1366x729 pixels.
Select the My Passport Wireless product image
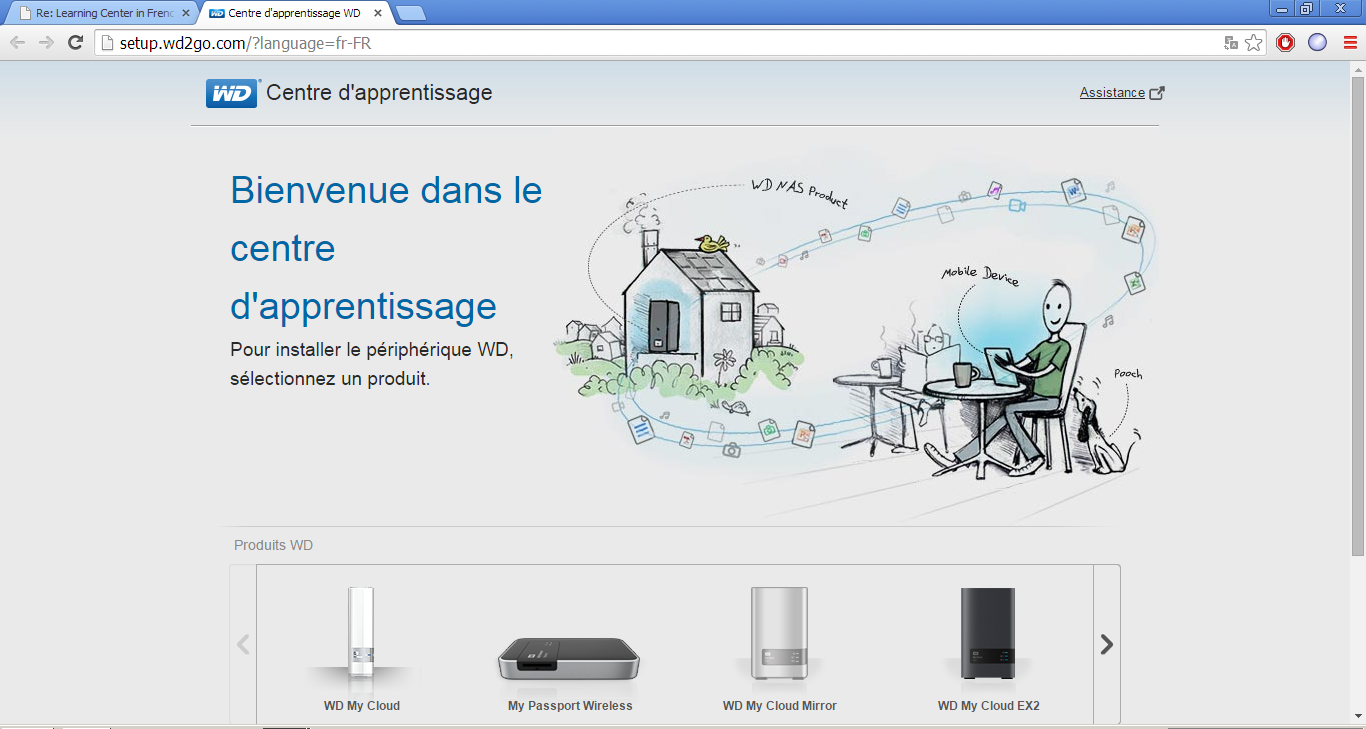pyautogui.click(x=569, y=658)
